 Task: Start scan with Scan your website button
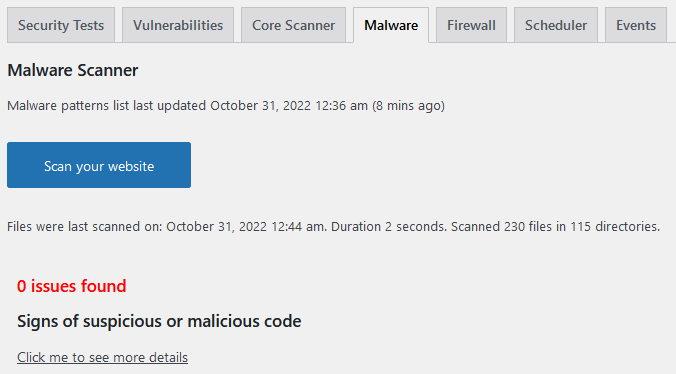tap(99, 165)
